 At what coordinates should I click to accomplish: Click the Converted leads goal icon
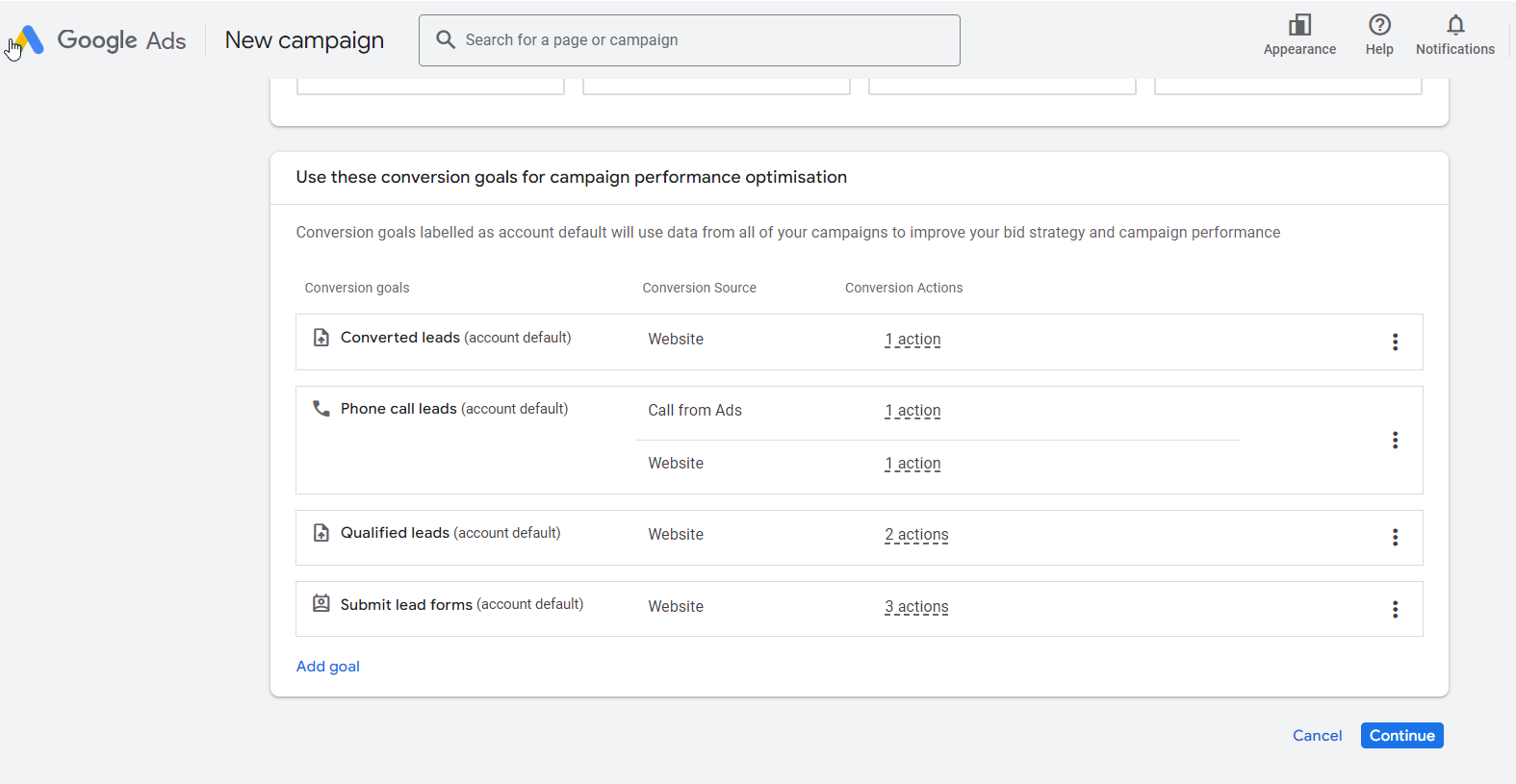[321, 338]
